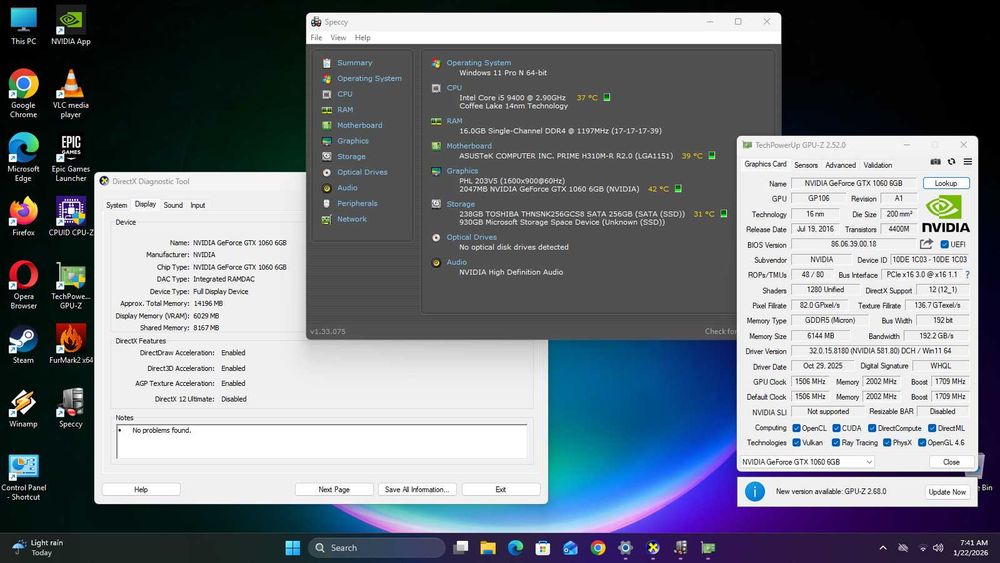Screen dimensions: 1000x563
Task: Click Bus Interface question mark in GPU-Z
Action: (967, 275)
